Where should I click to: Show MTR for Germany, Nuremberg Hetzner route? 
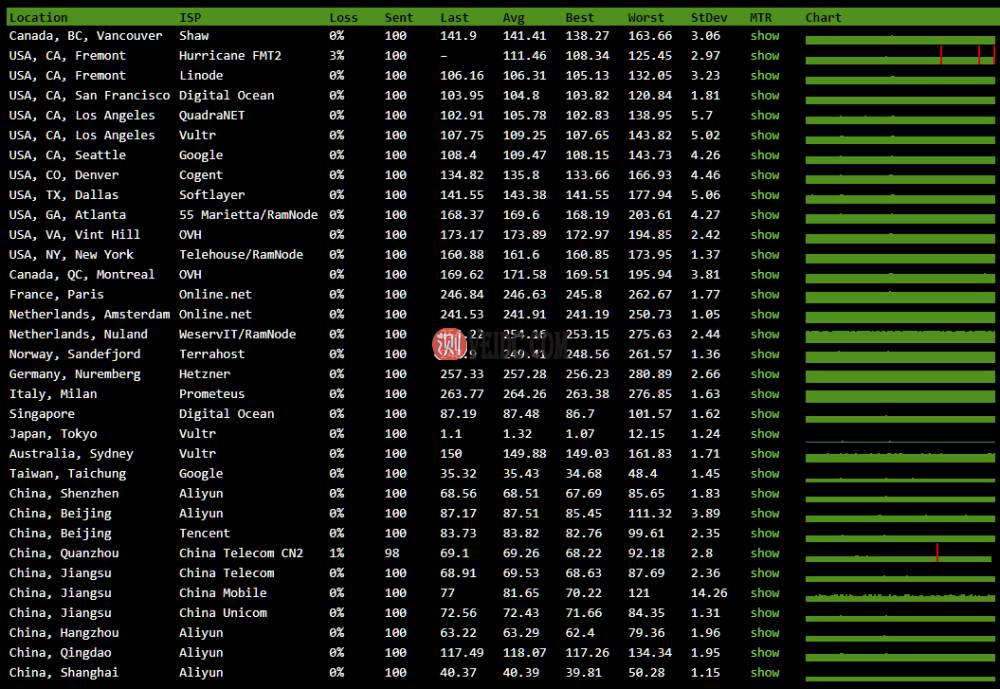pyautogui.click(x=764, y=373)
